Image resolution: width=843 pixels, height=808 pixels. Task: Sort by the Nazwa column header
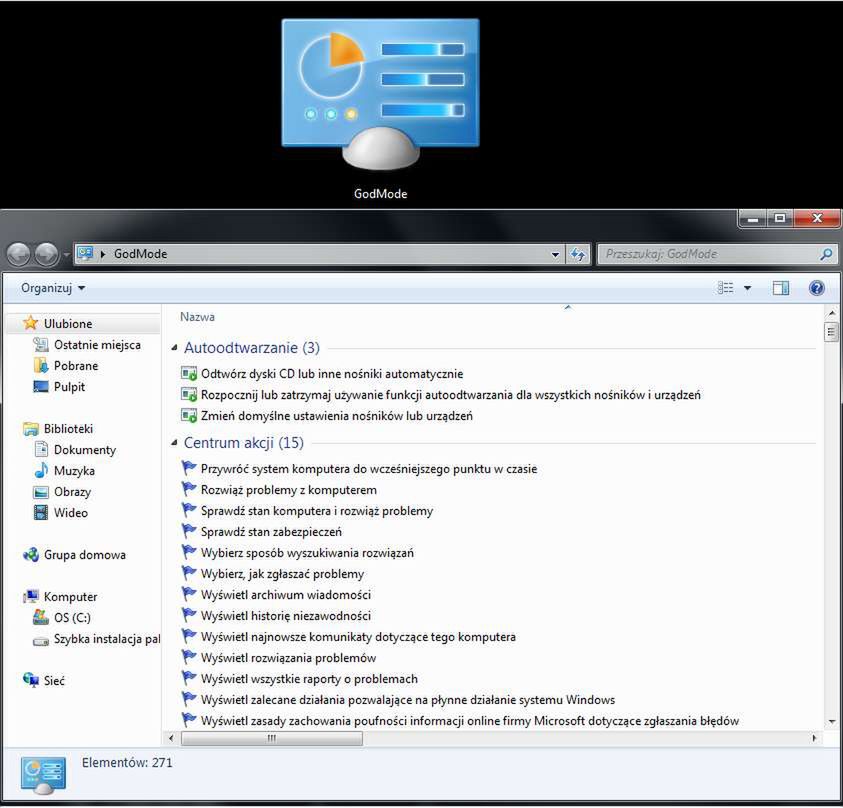(197, 317)
